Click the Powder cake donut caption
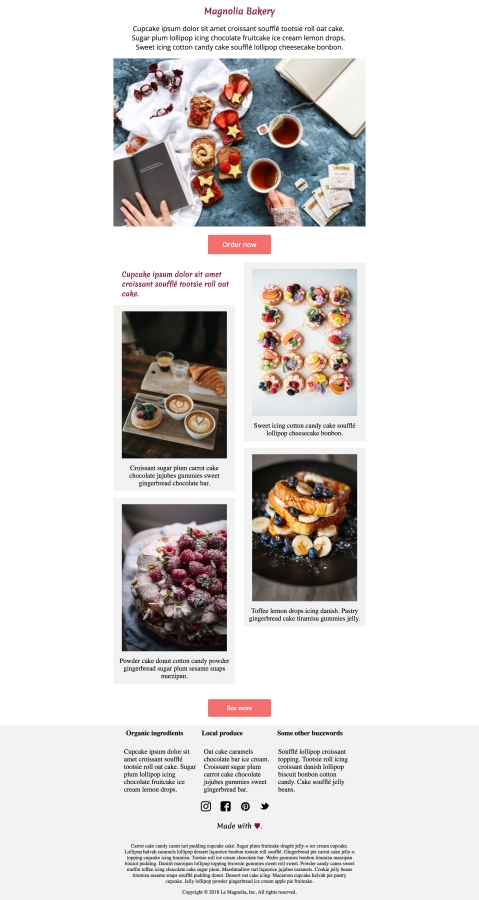 [174, 669]
